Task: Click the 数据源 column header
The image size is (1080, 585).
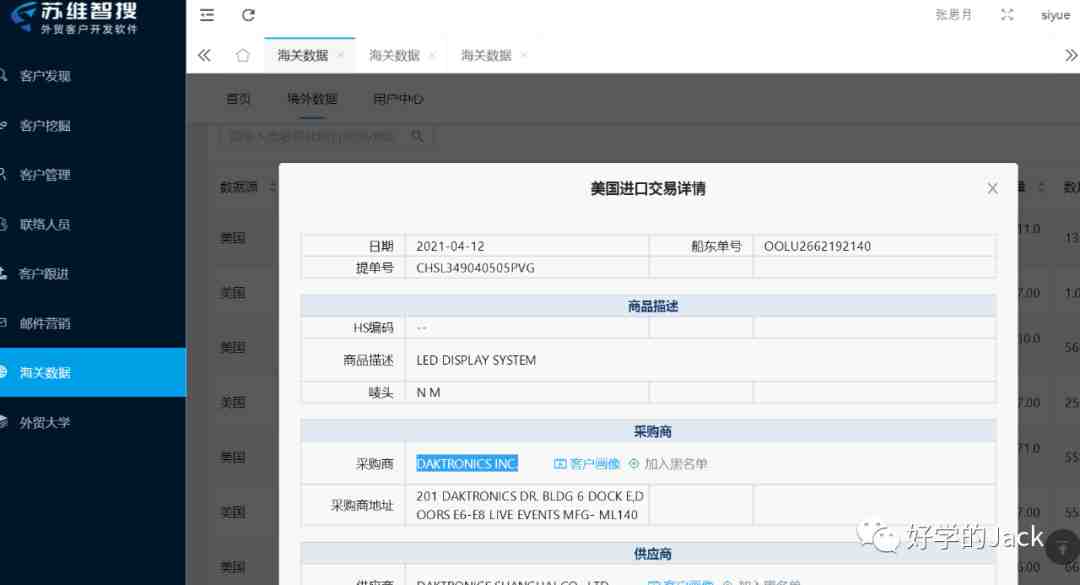Action: 239,187
